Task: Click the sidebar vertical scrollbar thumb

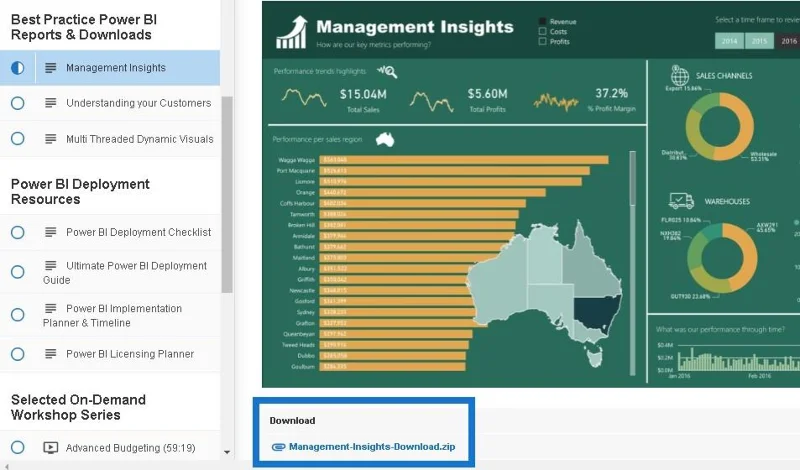Action: 227,194
